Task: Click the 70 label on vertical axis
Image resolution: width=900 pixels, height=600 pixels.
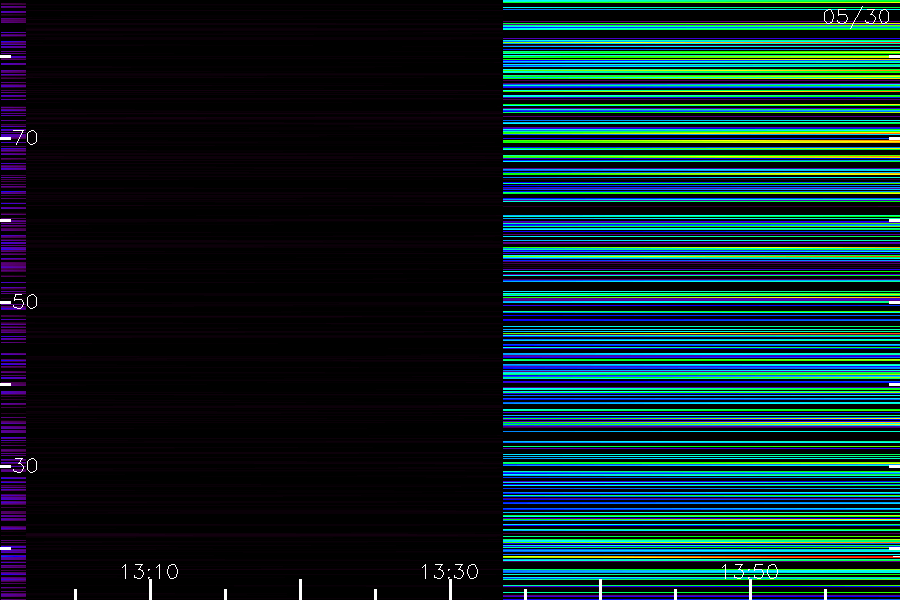Action: click(25, 138)
